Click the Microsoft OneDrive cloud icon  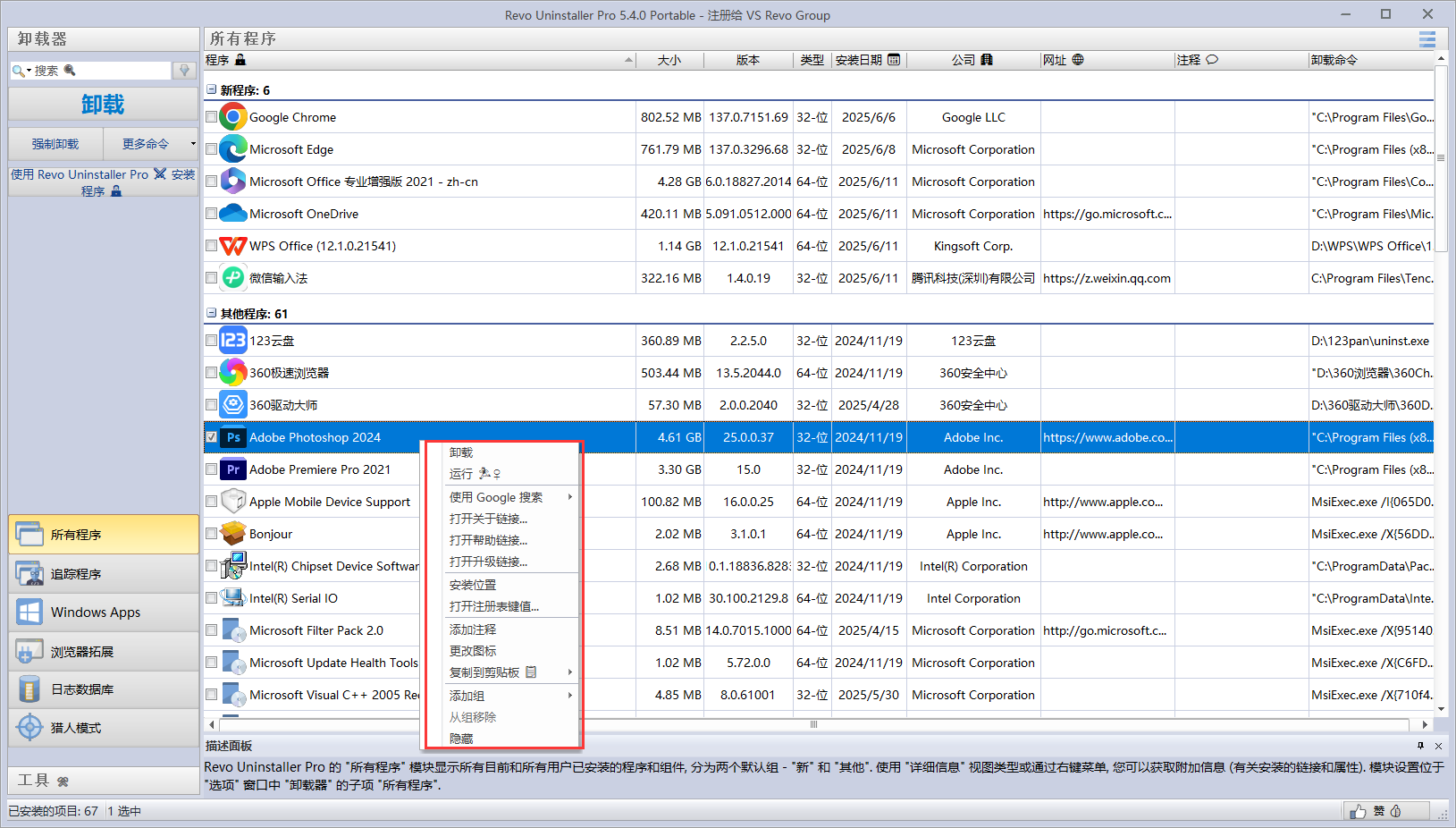[x=233, y=214]
